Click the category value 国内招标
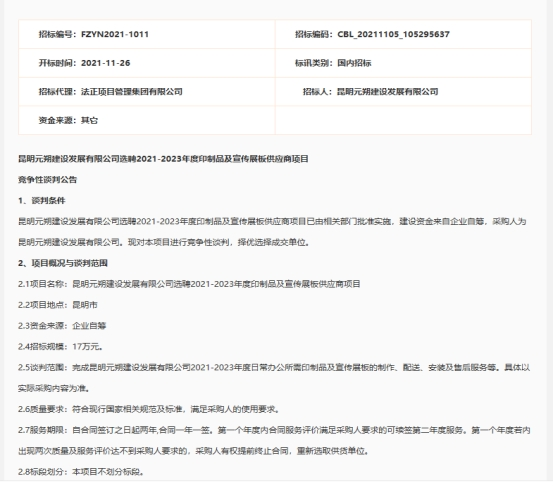 point(354,63)
